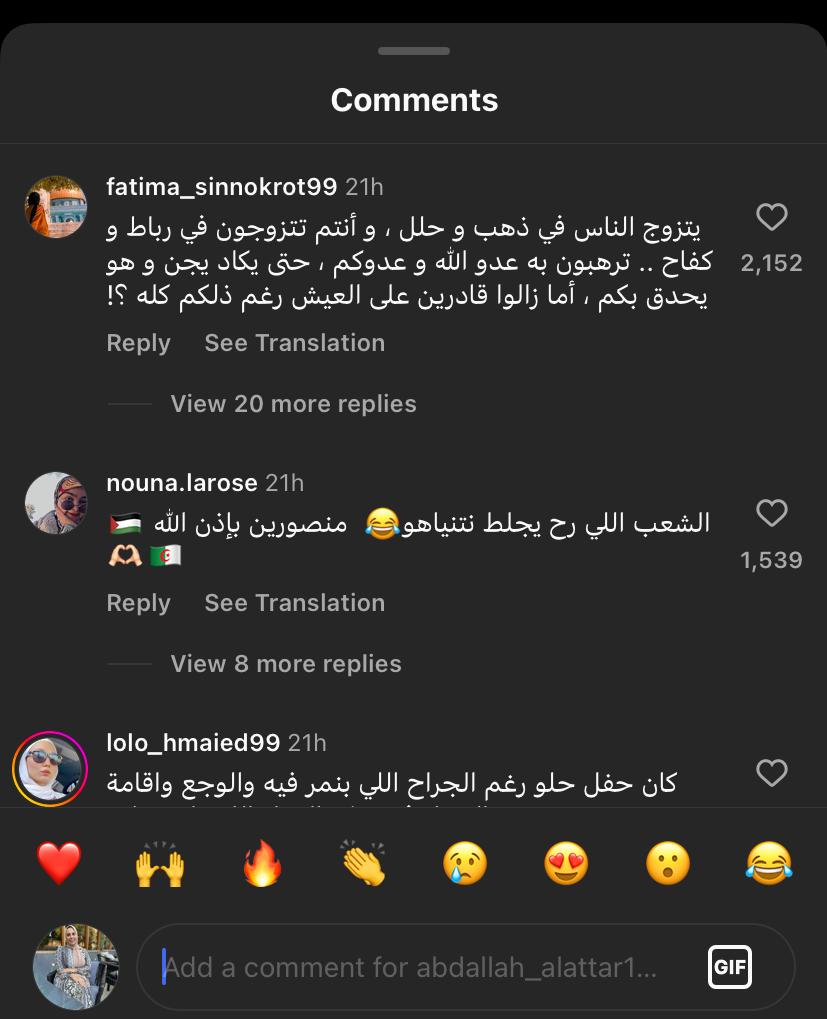This screenshot has width=827, height=1019.
Task: Expand View 8 more replies
Action: (x=286, y=664)
